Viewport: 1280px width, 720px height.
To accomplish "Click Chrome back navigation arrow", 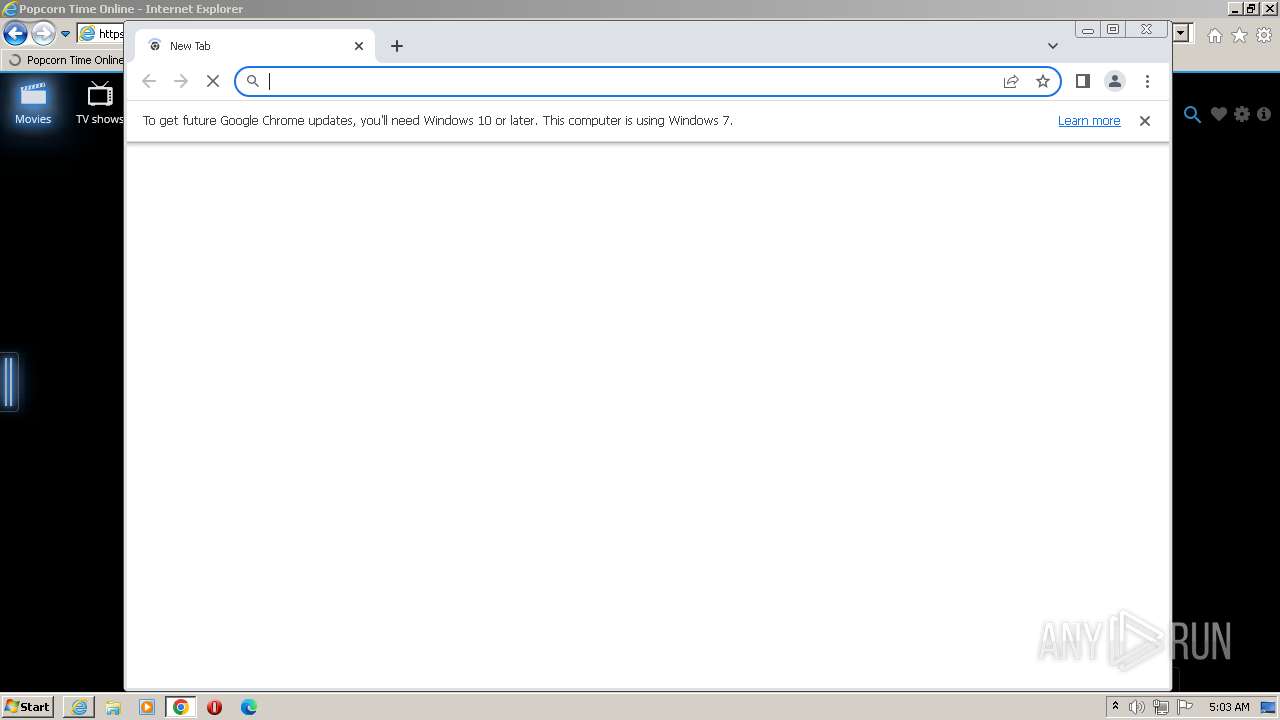I will pyautogui.click(x=149, y=81).
